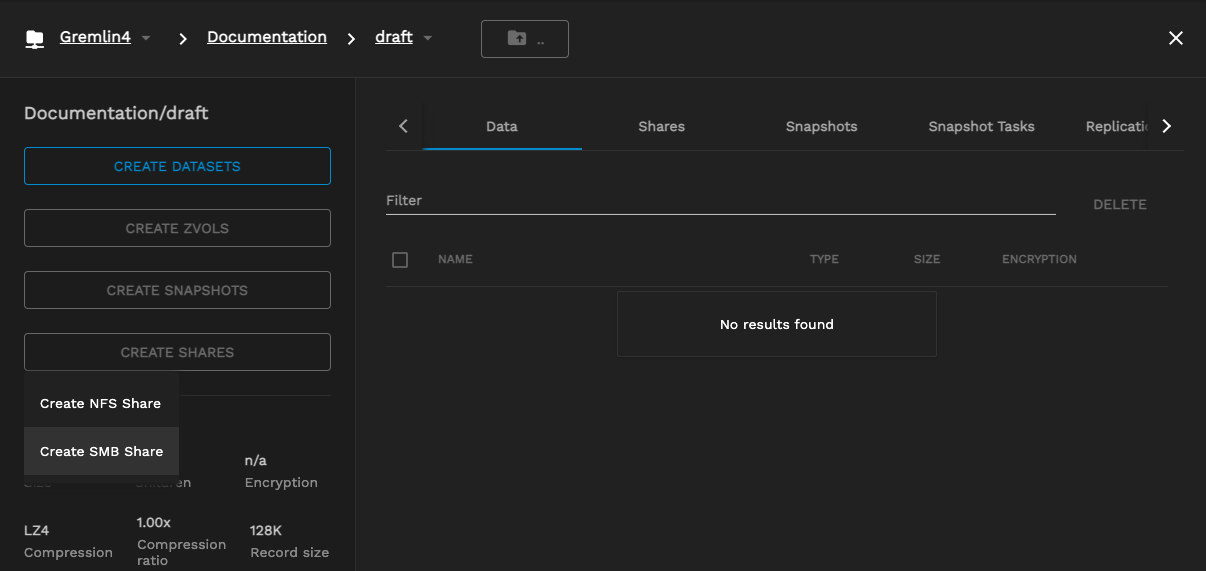
Task: Close the dataset panel with X
Action: (1176, 38)
